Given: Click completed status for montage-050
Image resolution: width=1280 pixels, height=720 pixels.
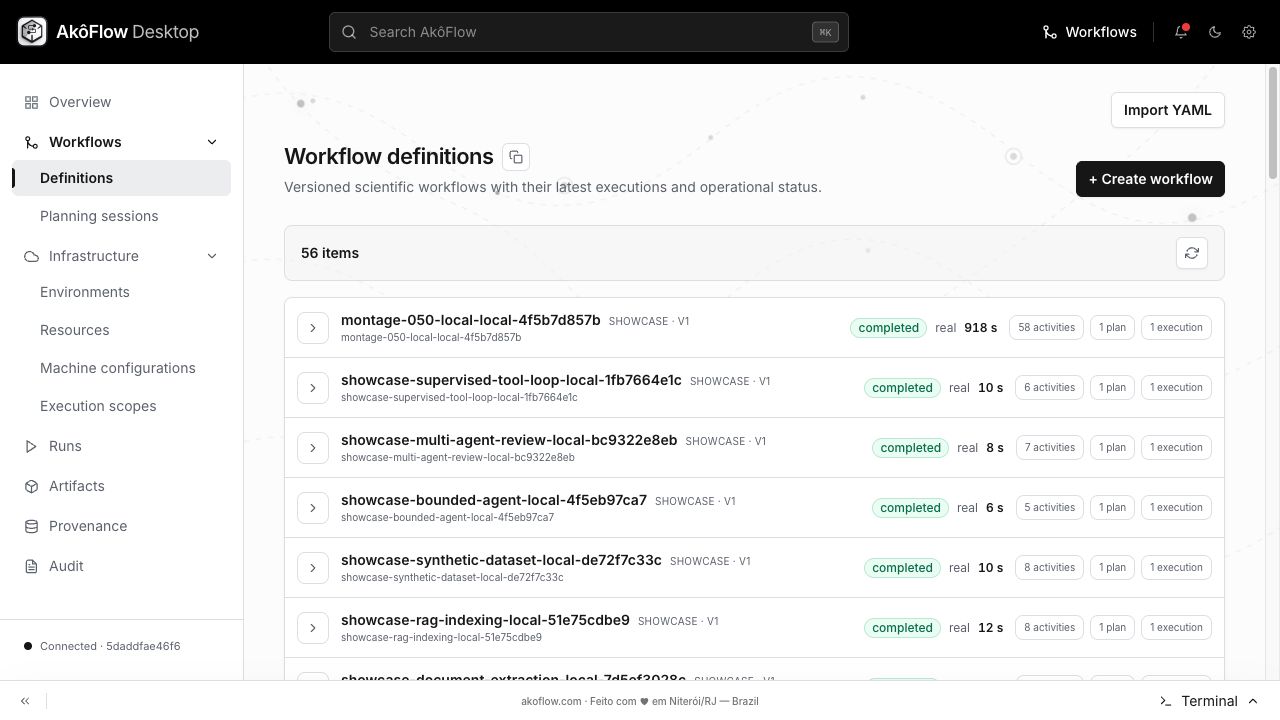Looking at the screenshot, I should [x=888, y=328].
